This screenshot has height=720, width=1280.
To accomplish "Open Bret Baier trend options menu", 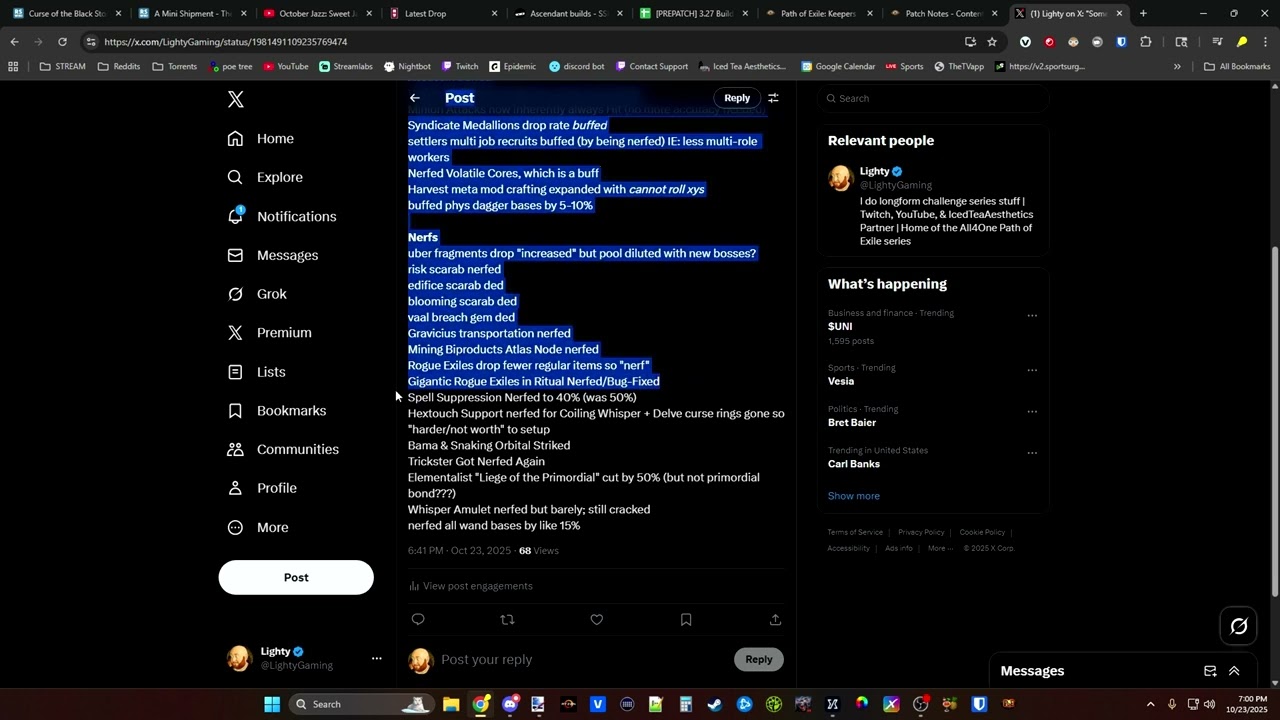I will click(1032, 411).
